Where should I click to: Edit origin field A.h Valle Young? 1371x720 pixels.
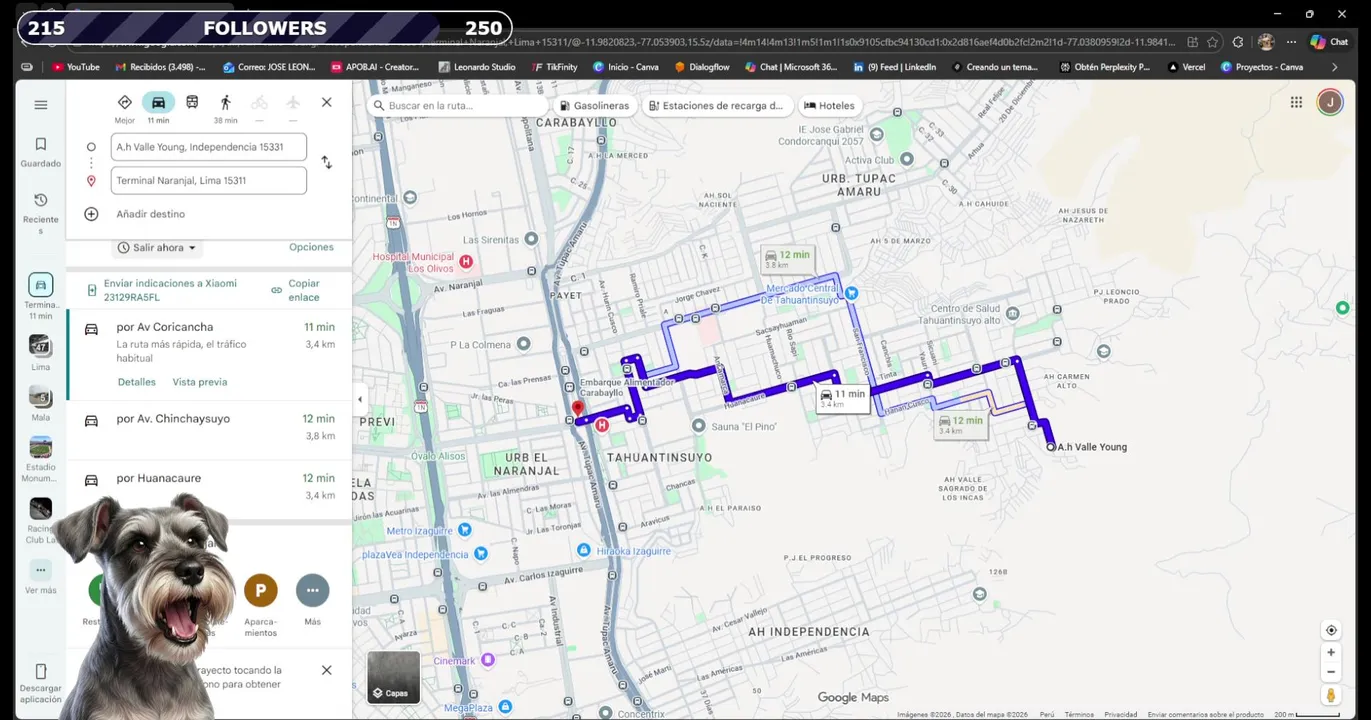pyautogui.click(x=208, y=147)
